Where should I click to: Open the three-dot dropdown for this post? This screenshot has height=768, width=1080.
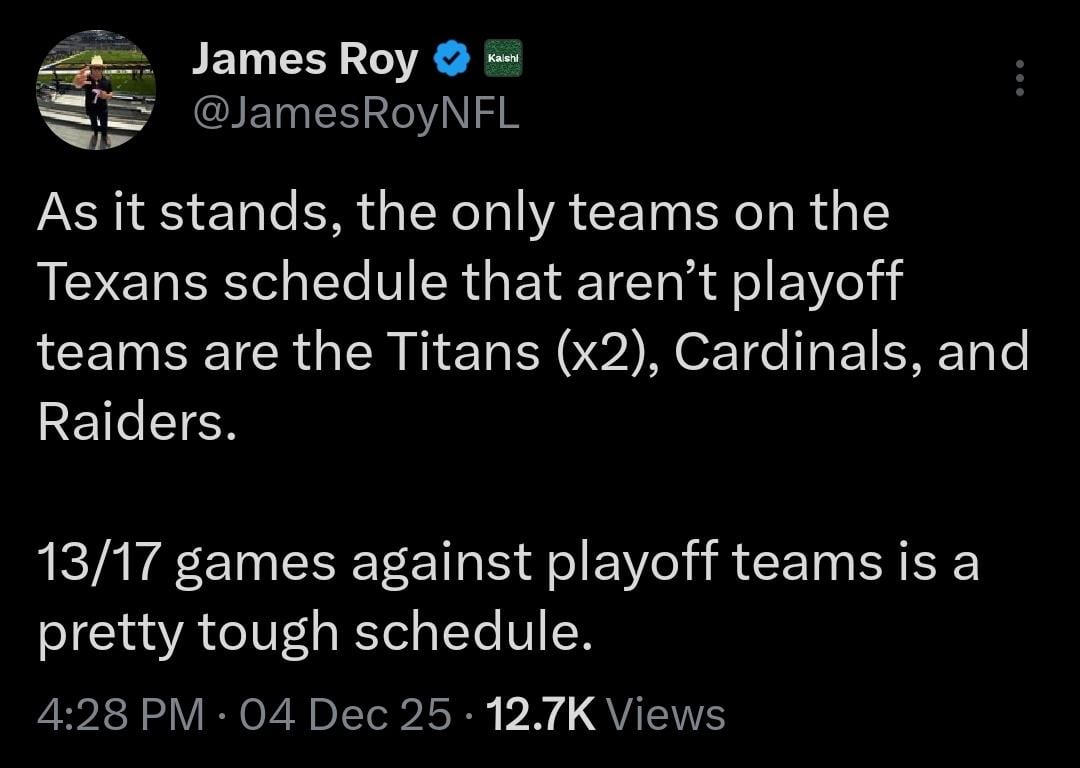pyautogui.click(x=1019, y=79)
